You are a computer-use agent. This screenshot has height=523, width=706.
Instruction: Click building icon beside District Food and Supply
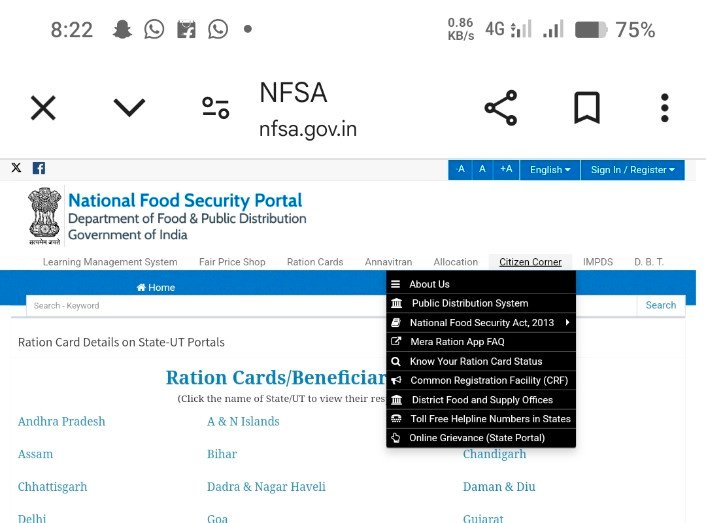point(396,400)
